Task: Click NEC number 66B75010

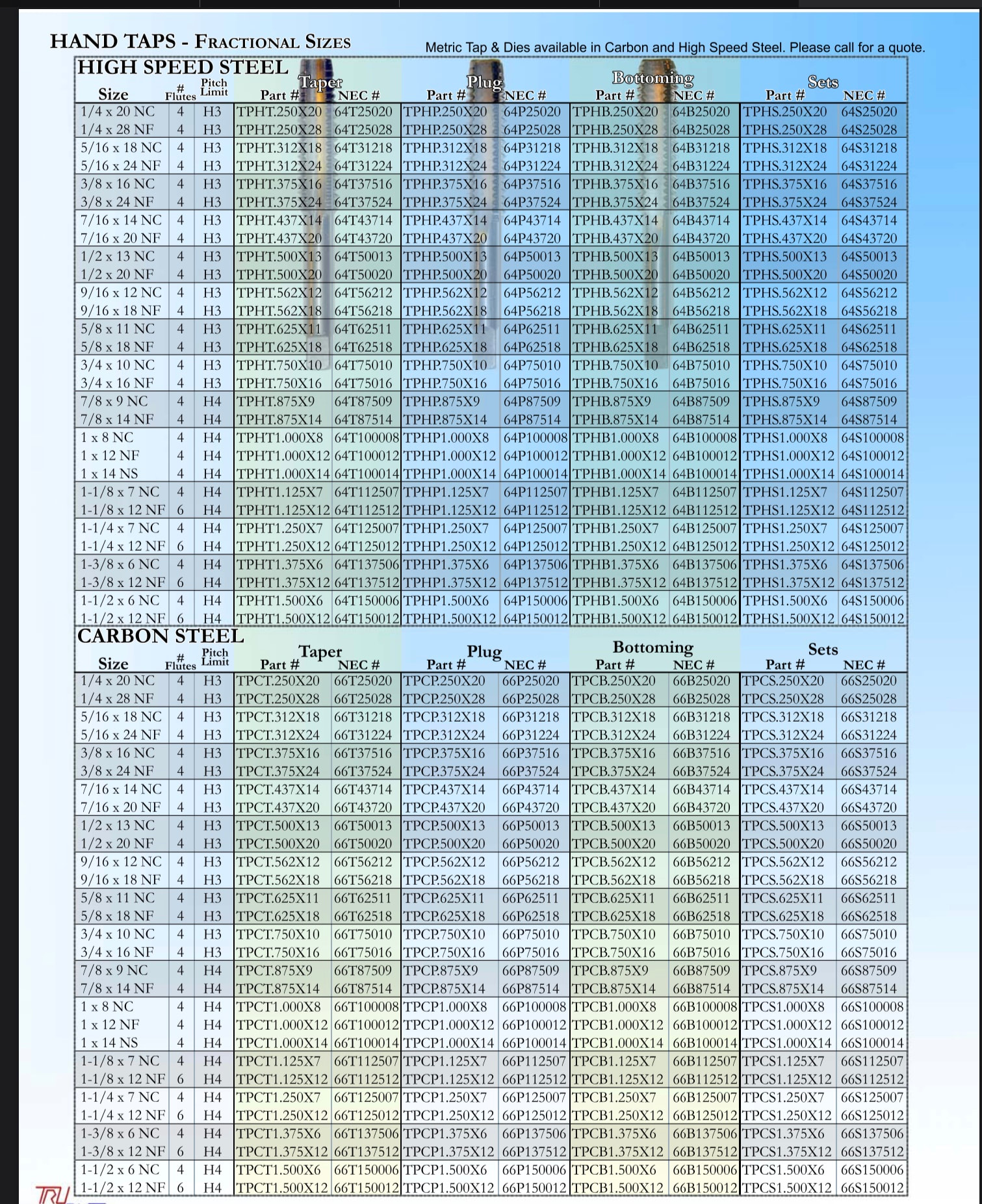Action: tap(701, 935)
